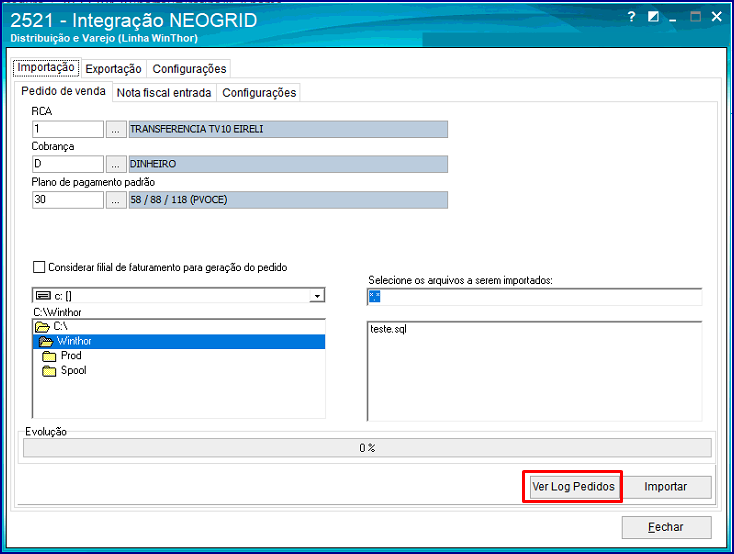Image resolution: width=734 pixels, height=554 pixels.
Task: Switch to the Importação tab
Action: click(x=46, y=67)
